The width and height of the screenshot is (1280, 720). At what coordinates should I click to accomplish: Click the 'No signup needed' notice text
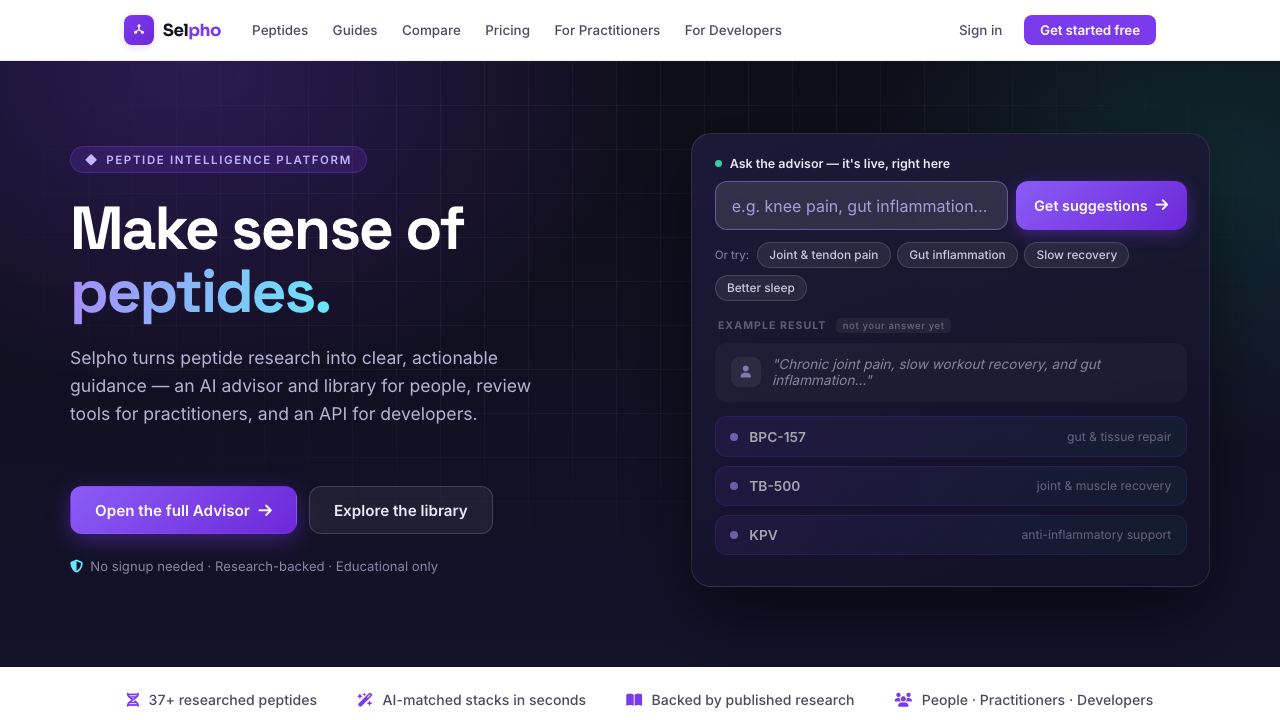point(264,566)
